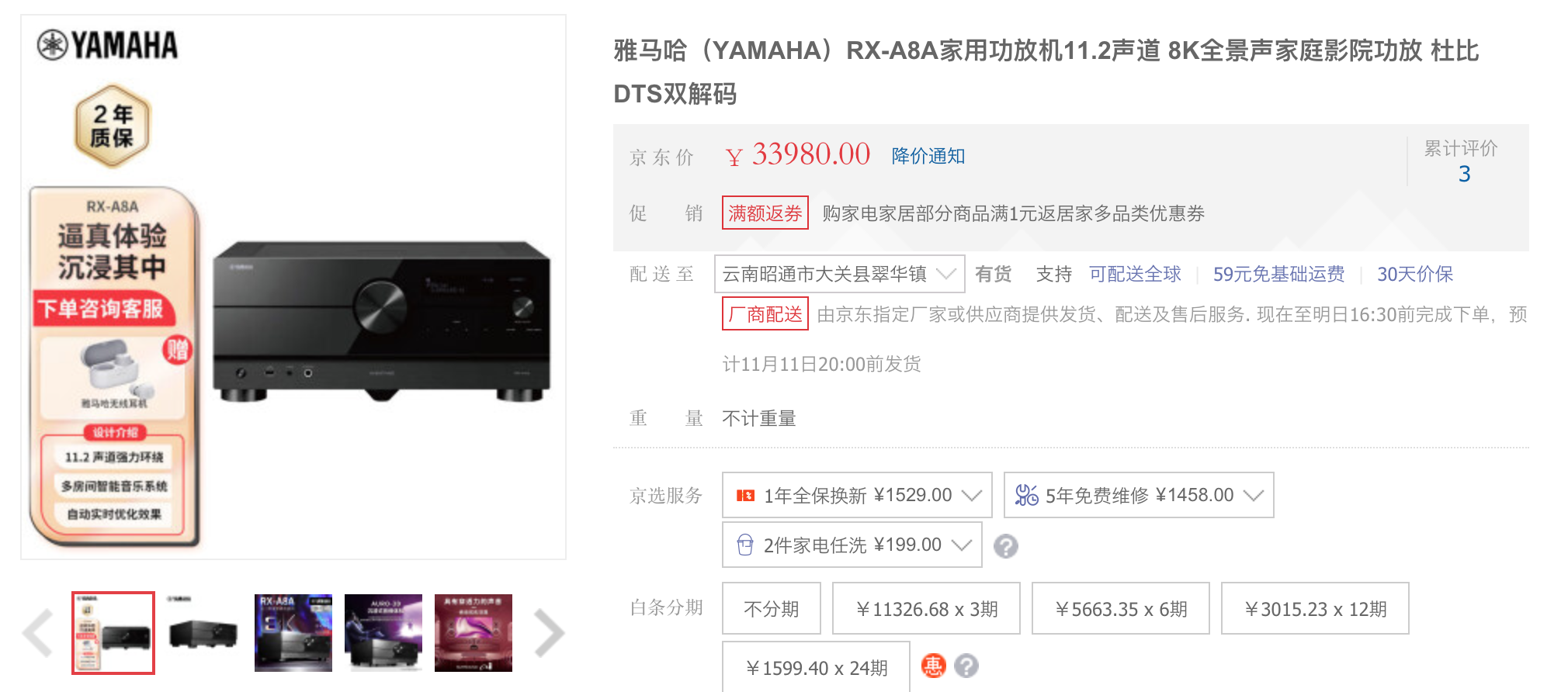The image size is (1568, 692).
Task: Click the orange 惠 discount icon
Action: 933,666
